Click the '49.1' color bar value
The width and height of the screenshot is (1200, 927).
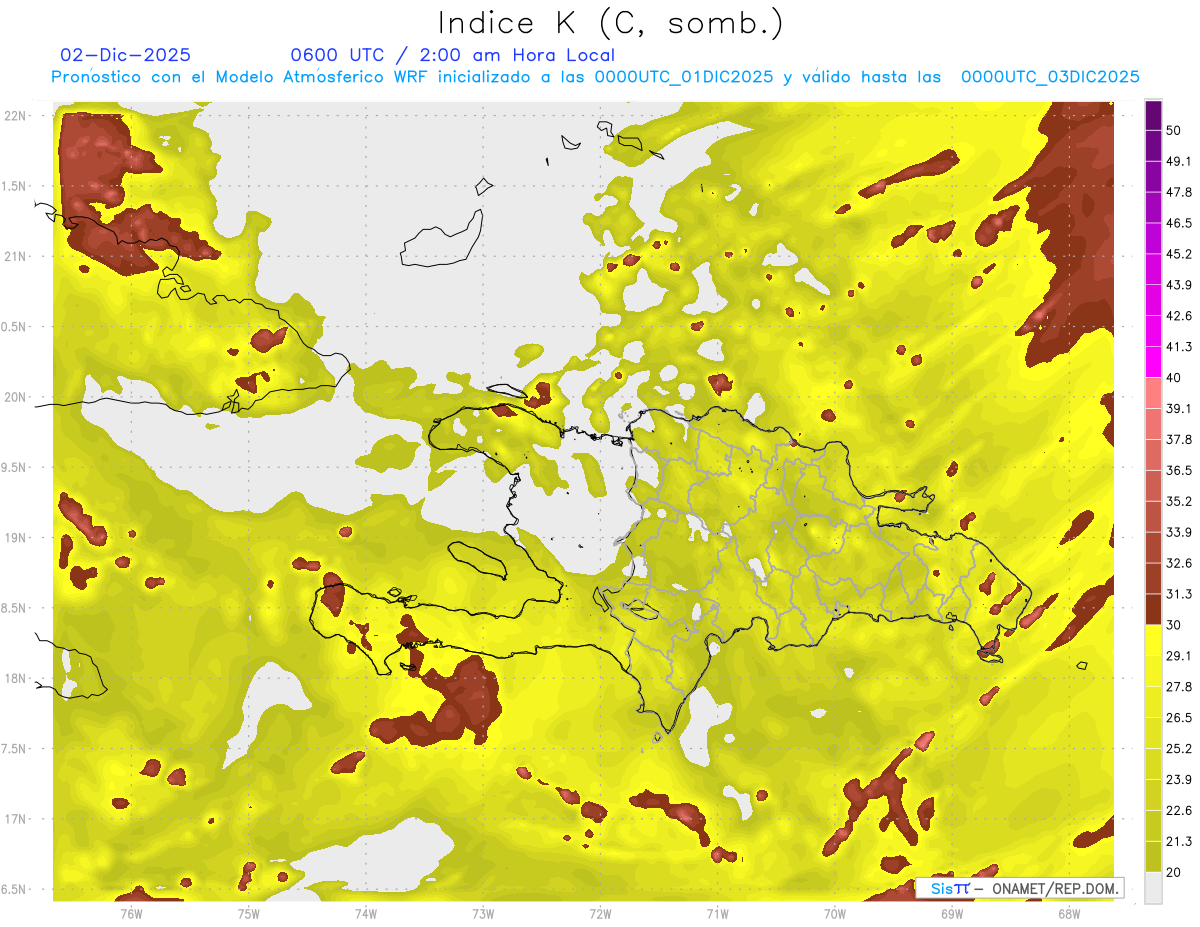point(1179,161)
